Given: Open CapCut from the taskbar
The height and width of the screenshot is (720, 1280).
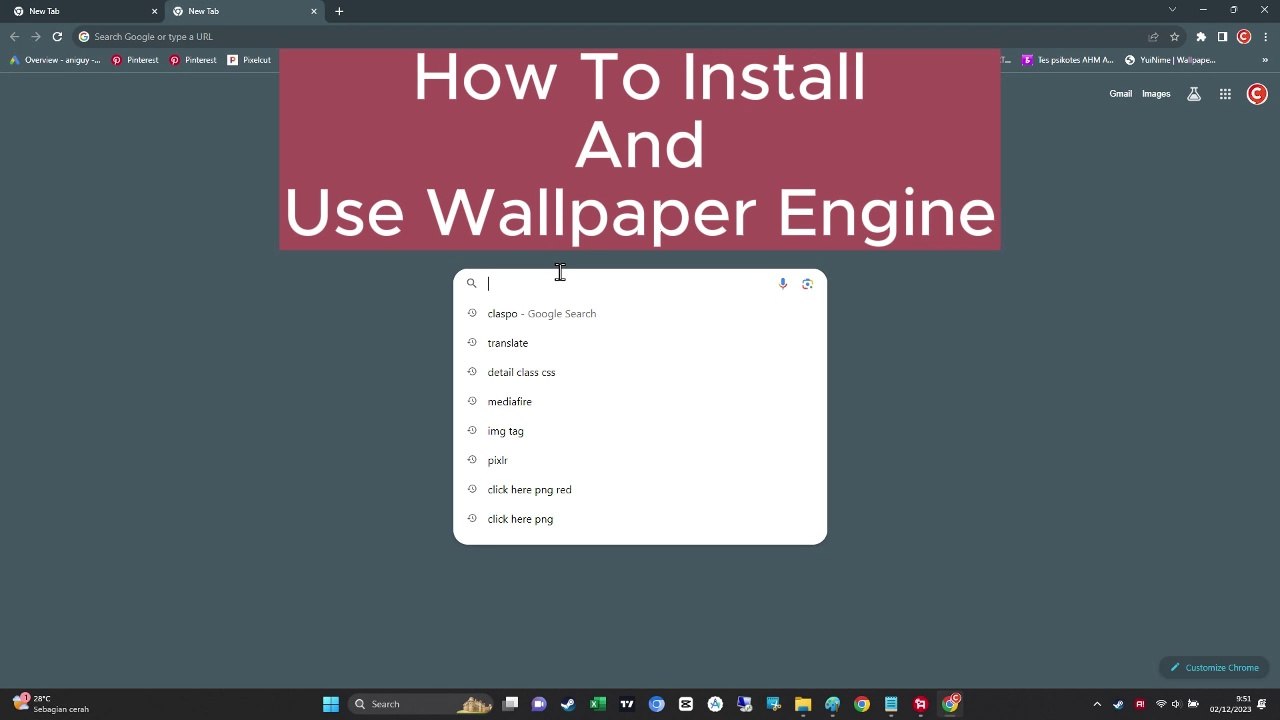Looking at the screenshot, I should point(686,704).
